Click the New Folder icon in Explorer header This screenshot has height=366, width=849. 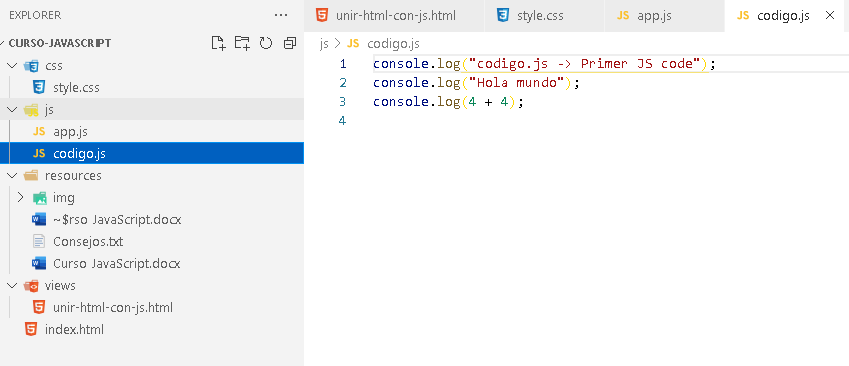242,43
